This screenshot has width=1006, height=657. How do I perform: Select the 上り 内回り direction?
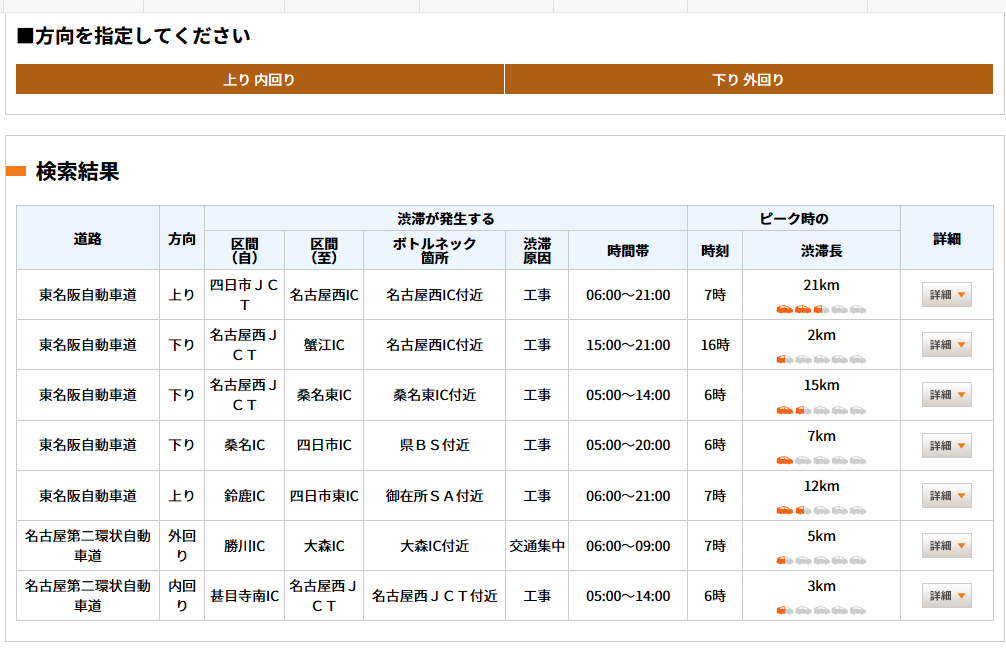(260, 80)
